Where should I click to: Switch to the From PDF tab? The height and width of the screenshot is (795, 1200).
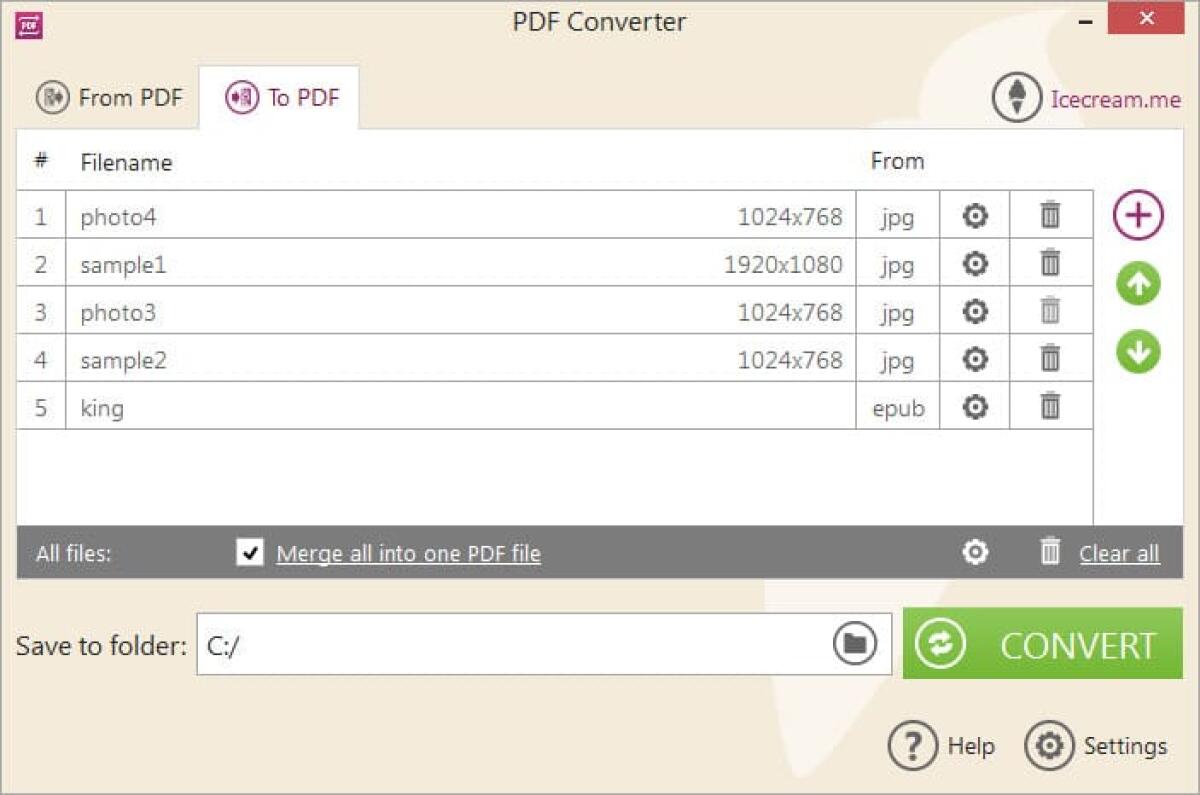108,97
